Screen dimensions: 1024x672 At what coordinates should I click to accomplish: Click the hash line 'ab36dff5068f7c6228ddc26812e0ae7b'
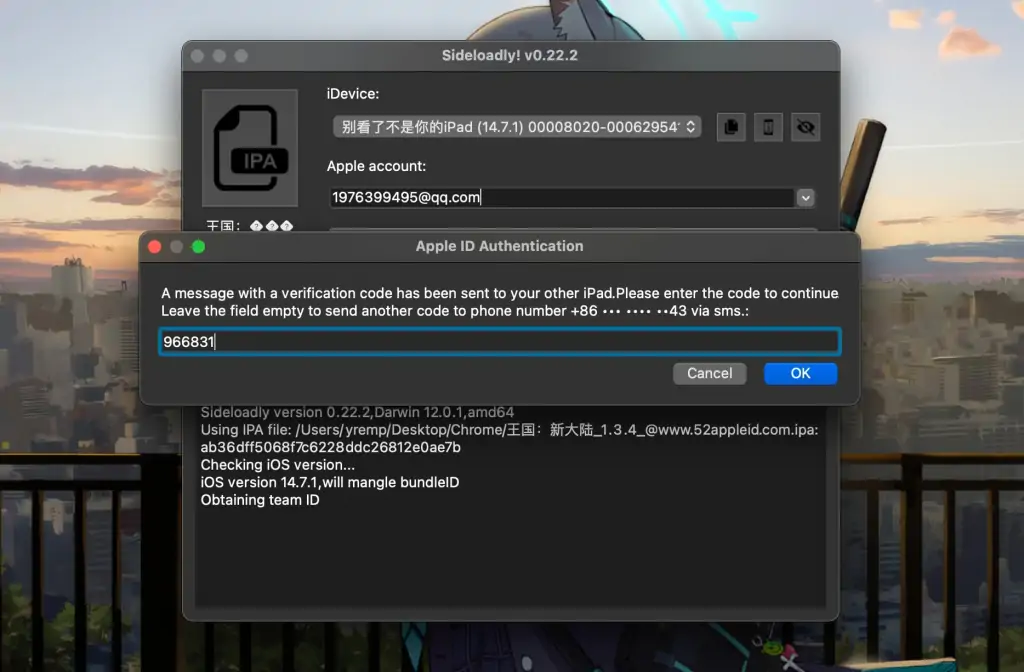tap(330, 447)
